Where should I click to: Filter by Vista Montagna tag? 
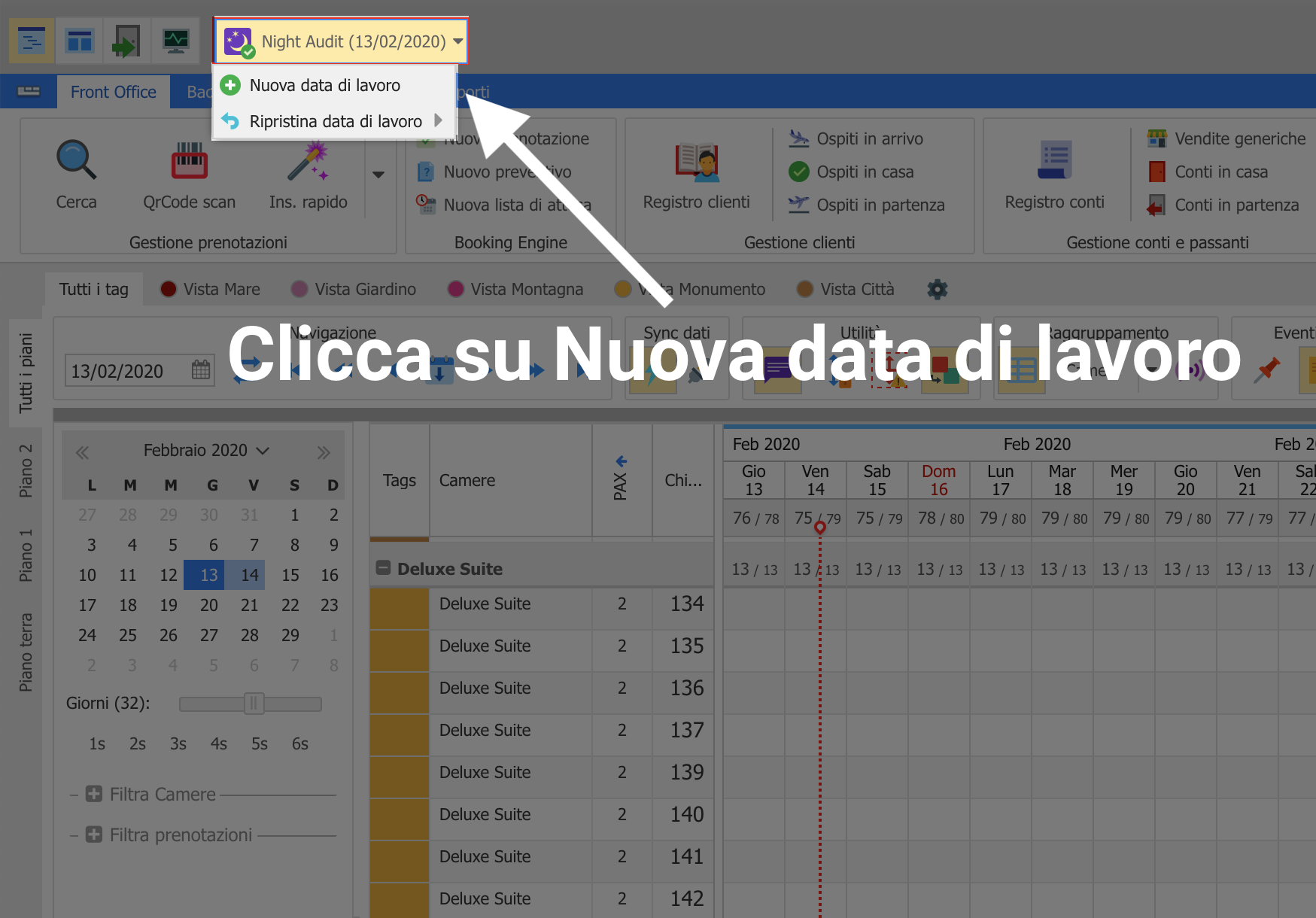point(515,289)
